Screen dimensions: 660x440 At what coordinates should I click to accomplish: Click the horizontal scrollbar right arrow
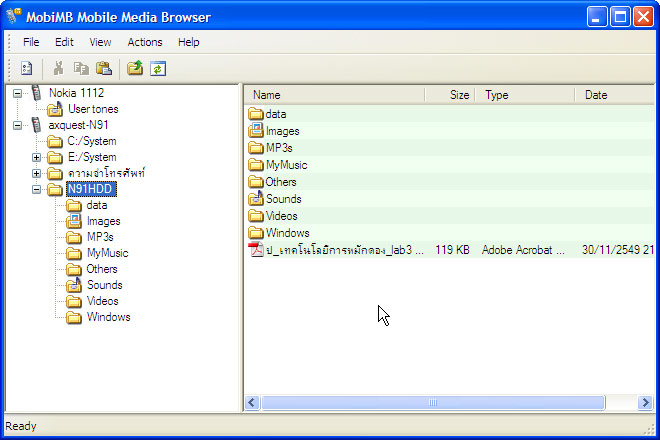click(x=645, y=403)
